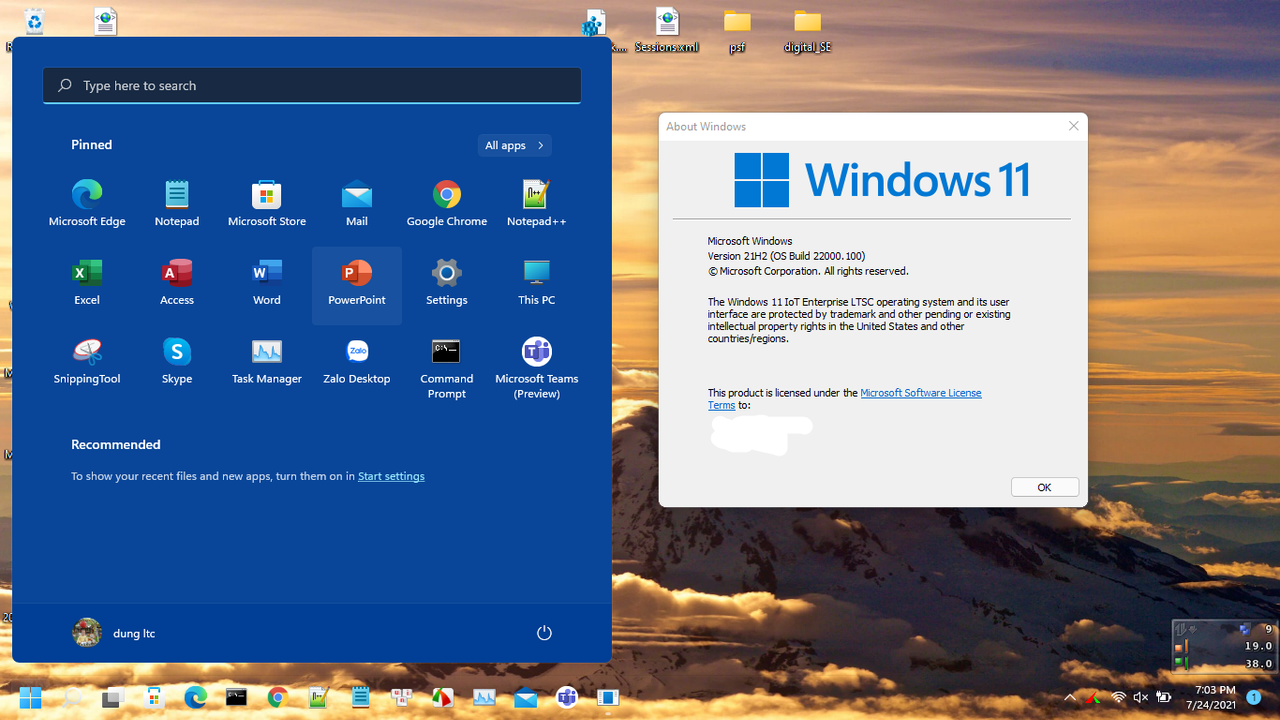The image size is (1280, 720).
Task: Click the red-green tray application icon
Action: pos(1094,697)
